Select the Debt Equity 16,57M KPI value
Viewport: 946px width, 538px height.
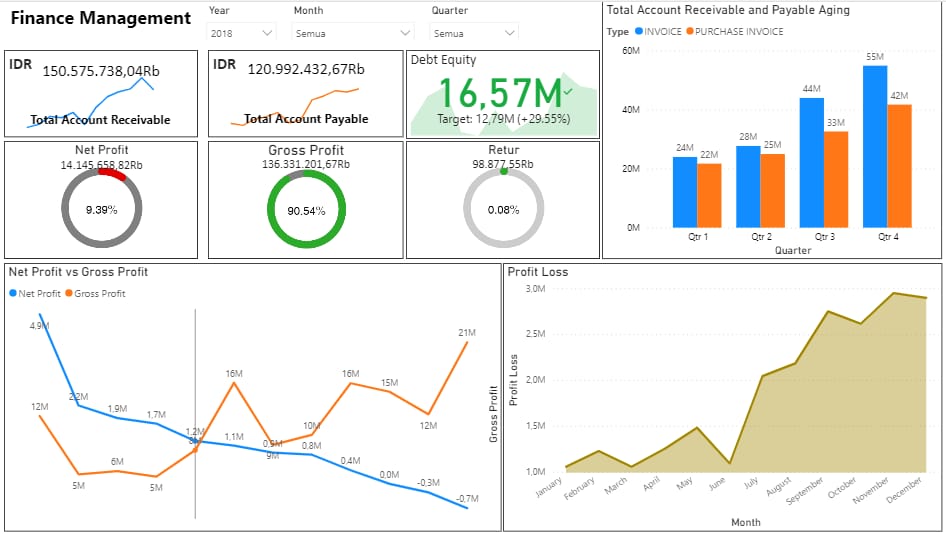coord(500,93)
